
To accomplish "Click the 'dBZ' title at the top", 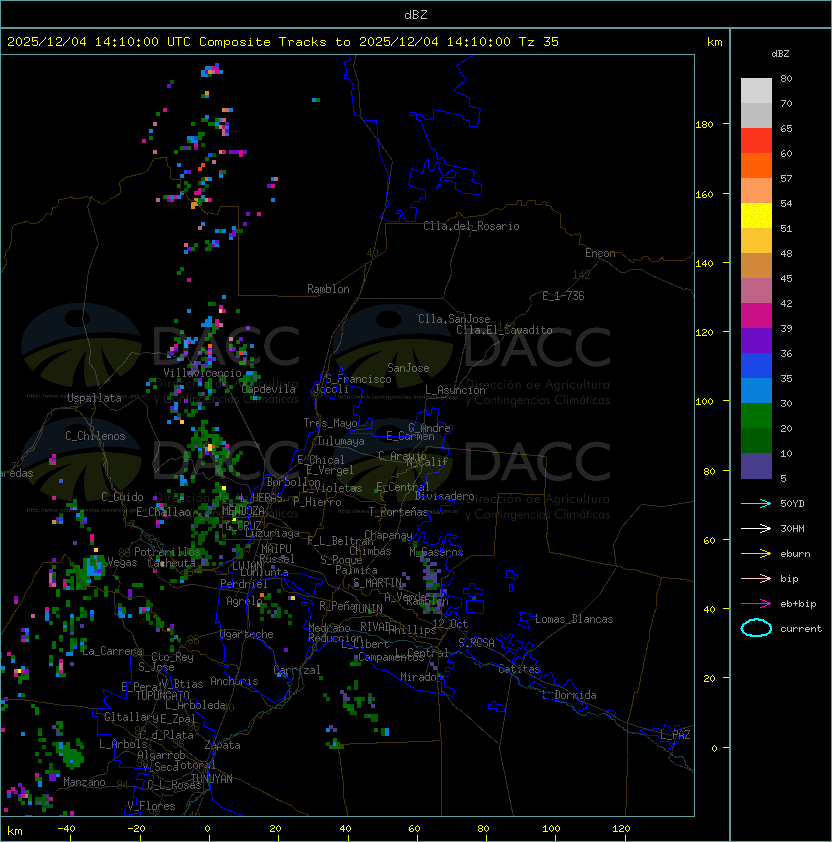I will pyautogui.click(x=416, y=15).
